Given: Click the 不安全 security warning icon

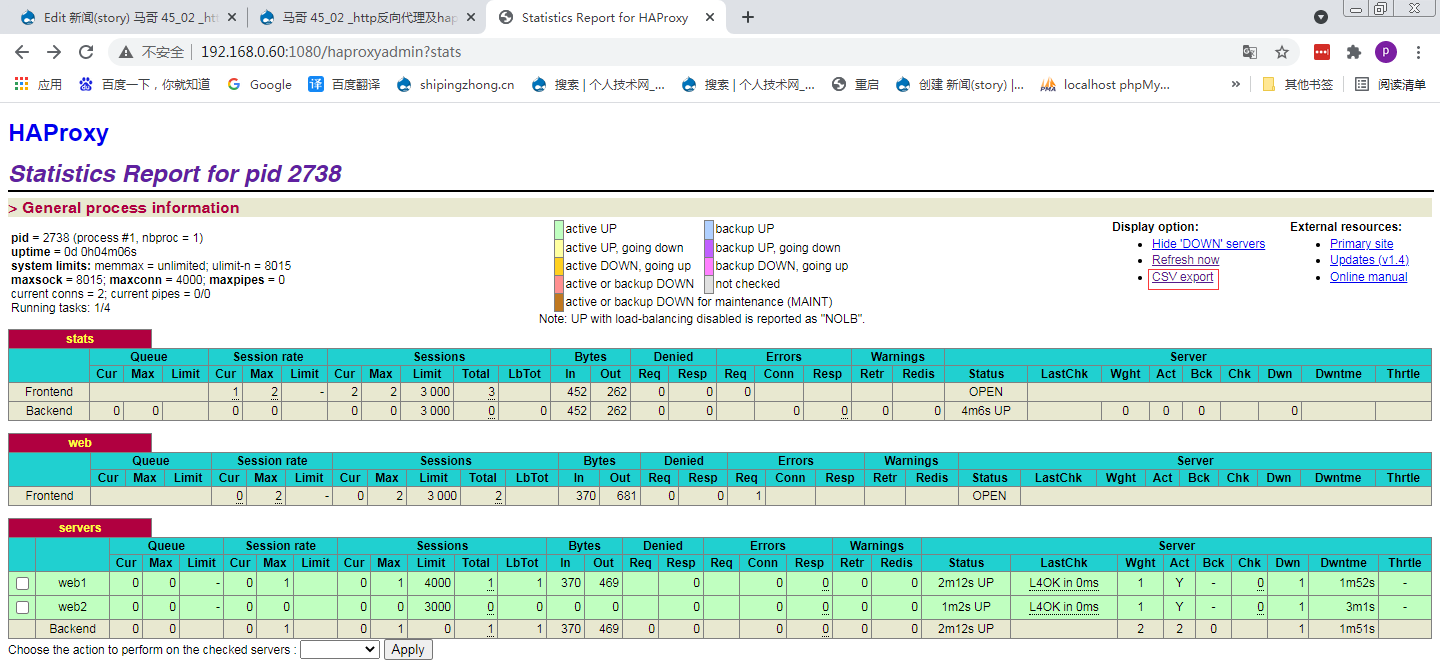Looking at the screenshot, I should pyautogui.click(x=126, y=52).
